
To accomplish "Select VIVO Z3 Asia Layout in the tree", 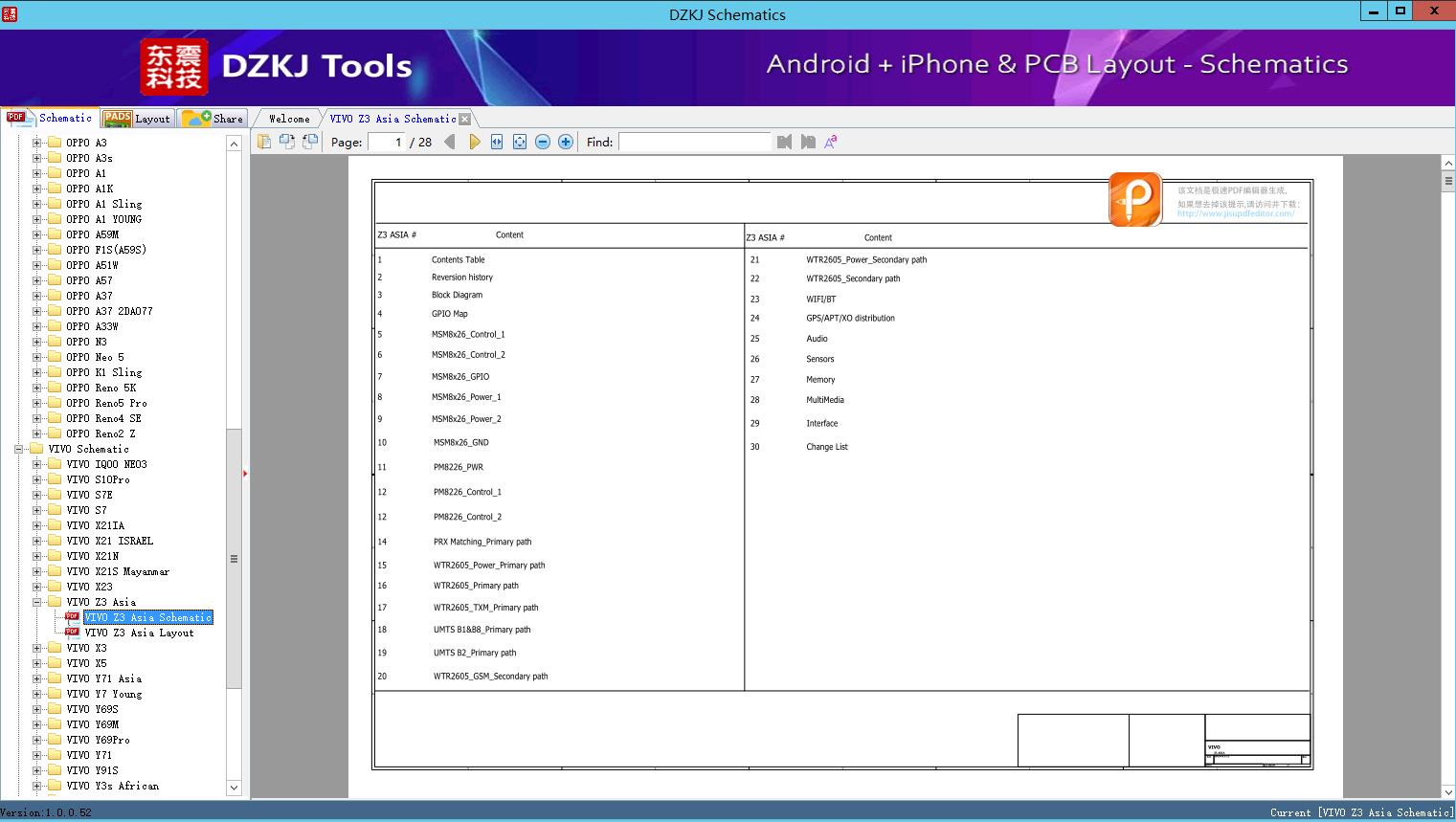I will coord(139,633).
